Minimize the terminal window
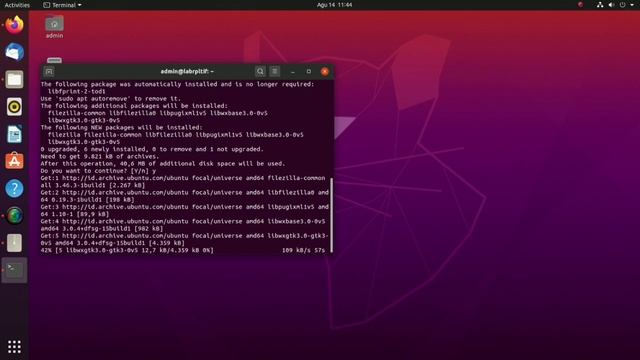The width and height of the screenshot is (640, 360). (x=293, y=71)
